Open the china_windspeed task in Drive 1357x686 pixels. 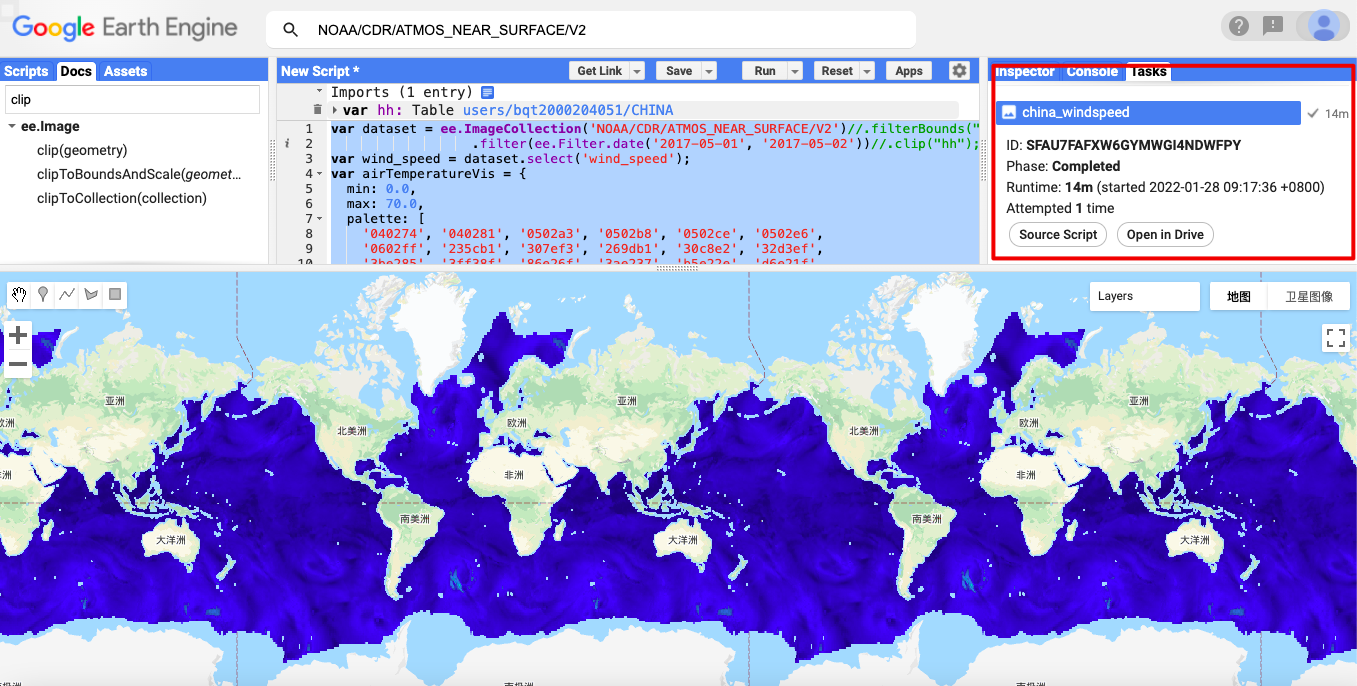(1164, 234)
